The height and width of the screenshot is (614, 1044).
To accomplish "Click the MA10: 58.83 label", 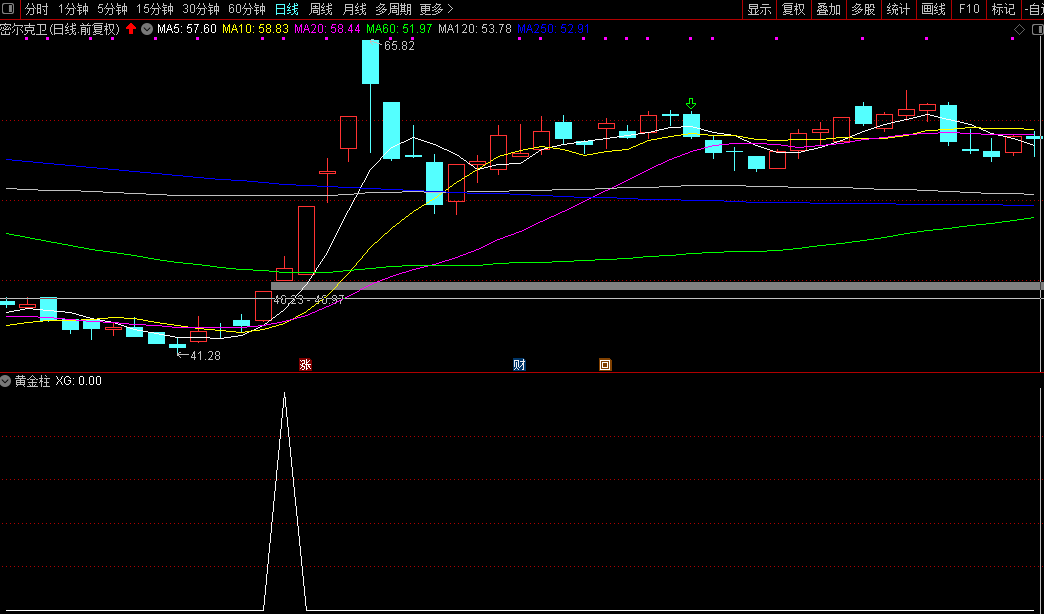I will 256,29.
